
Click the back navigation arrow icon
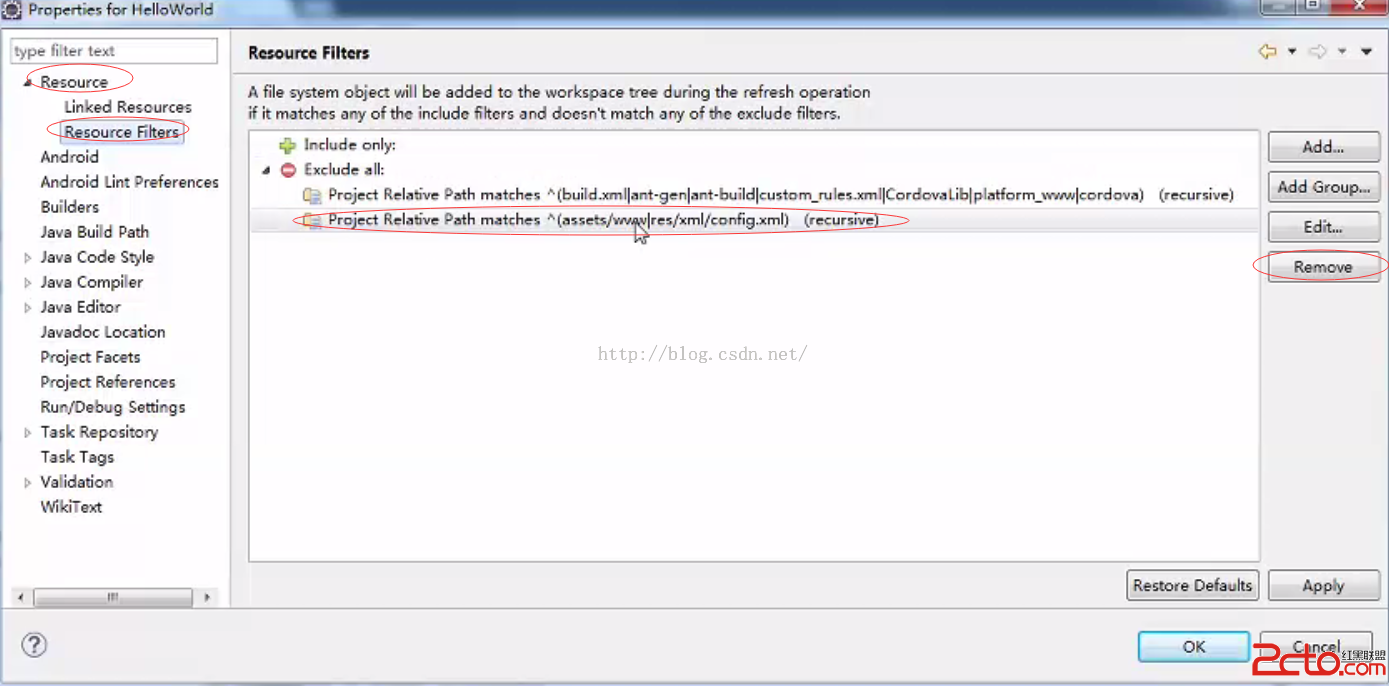click(x=1268, y=51)
